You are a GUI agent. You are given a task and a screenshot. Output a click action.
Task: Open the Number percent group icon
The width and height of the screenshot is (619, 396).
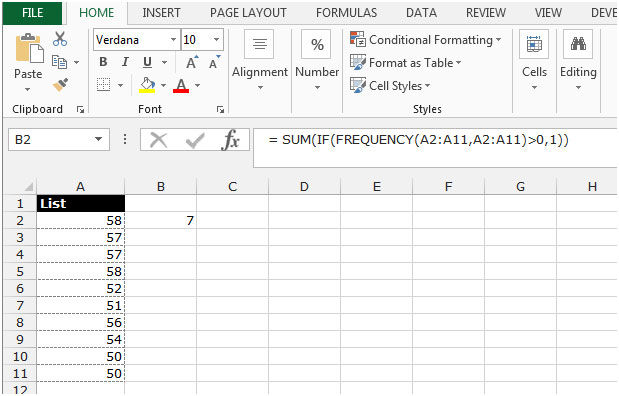click(317, 44)
